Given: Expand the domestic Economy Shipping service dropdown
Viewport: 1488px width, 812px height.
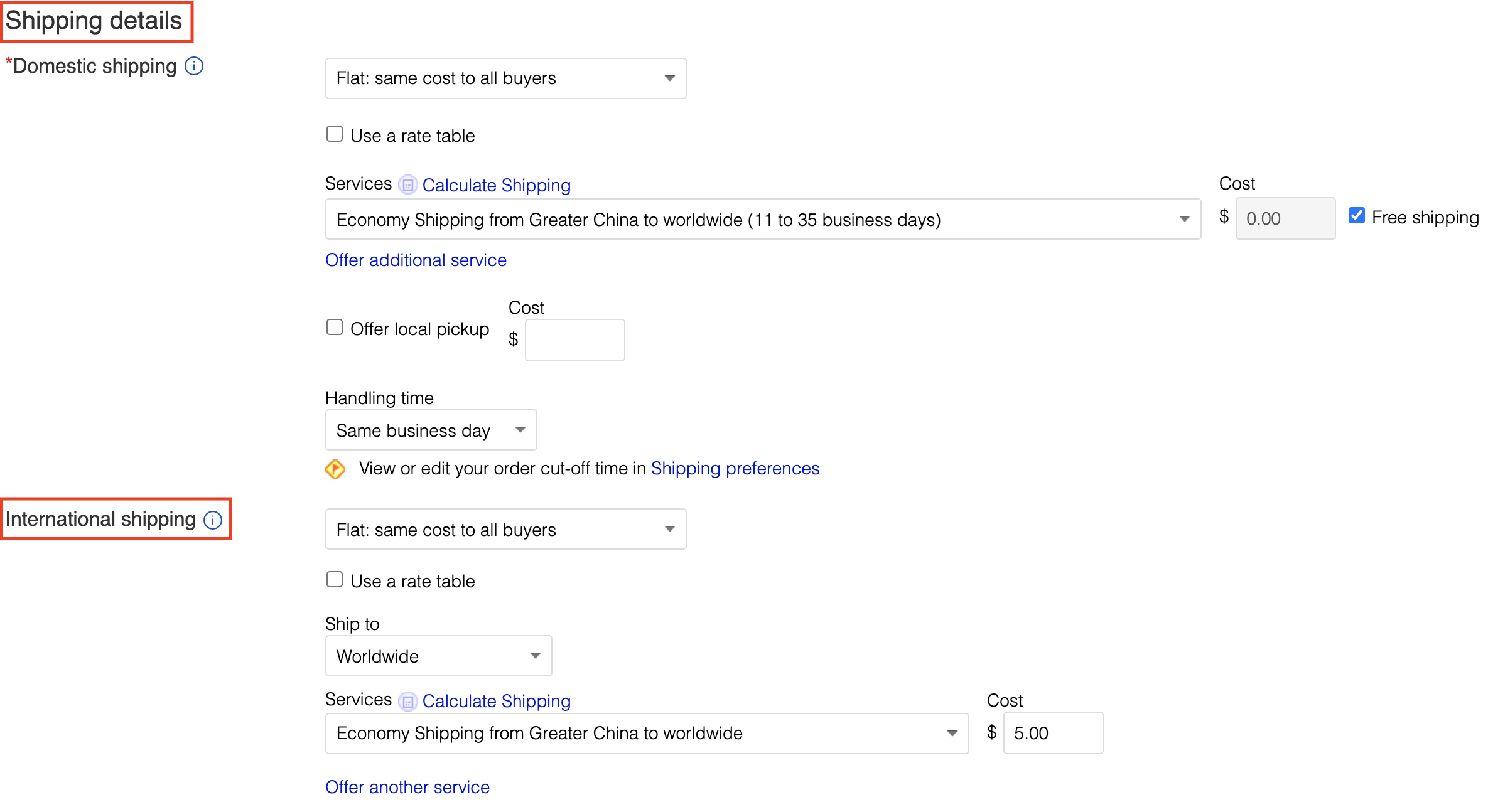Looking at the screenshot, I should [763, 219].
